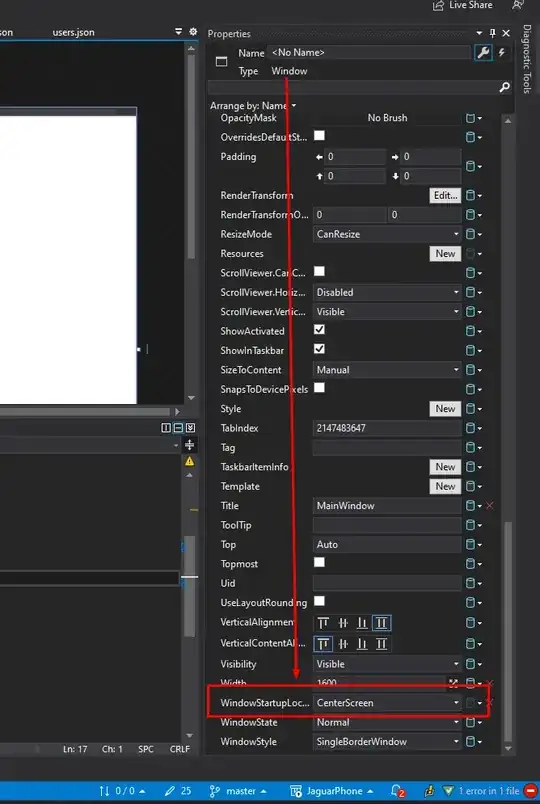Click the New button for Resources
The height and width of the screenshot is (804, 540).
click(445, 254)
